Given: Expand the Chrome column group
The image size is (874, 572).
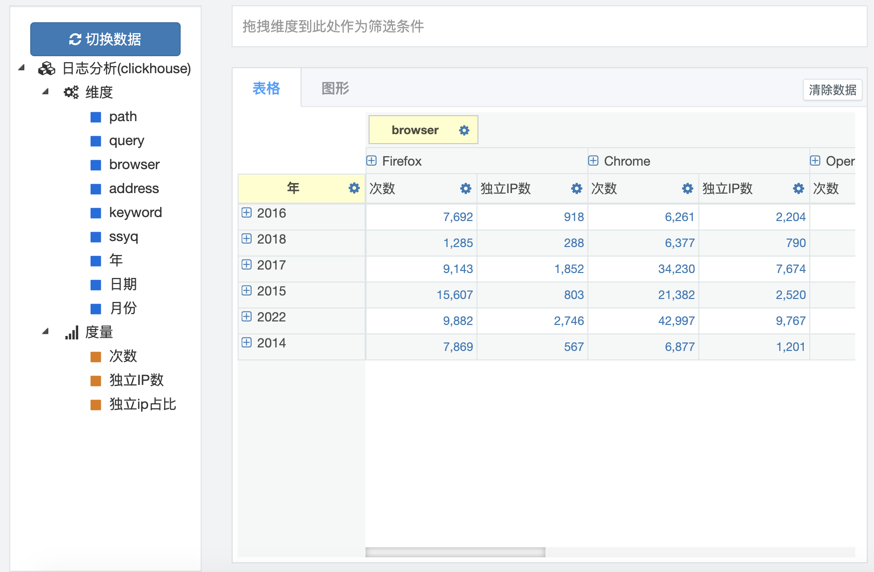Looking at the screenshot, I should [x=593, y=161].
